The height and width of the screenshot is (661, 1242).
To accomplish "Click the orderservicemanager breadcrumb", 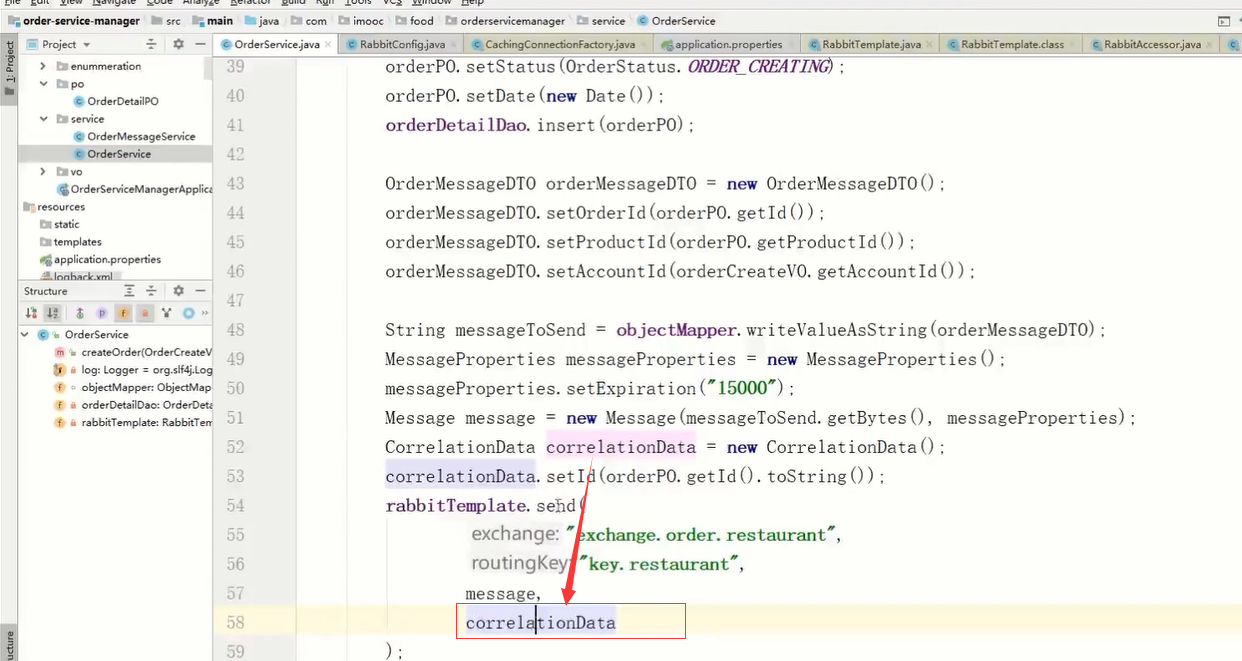I will [x=505, y=20].
